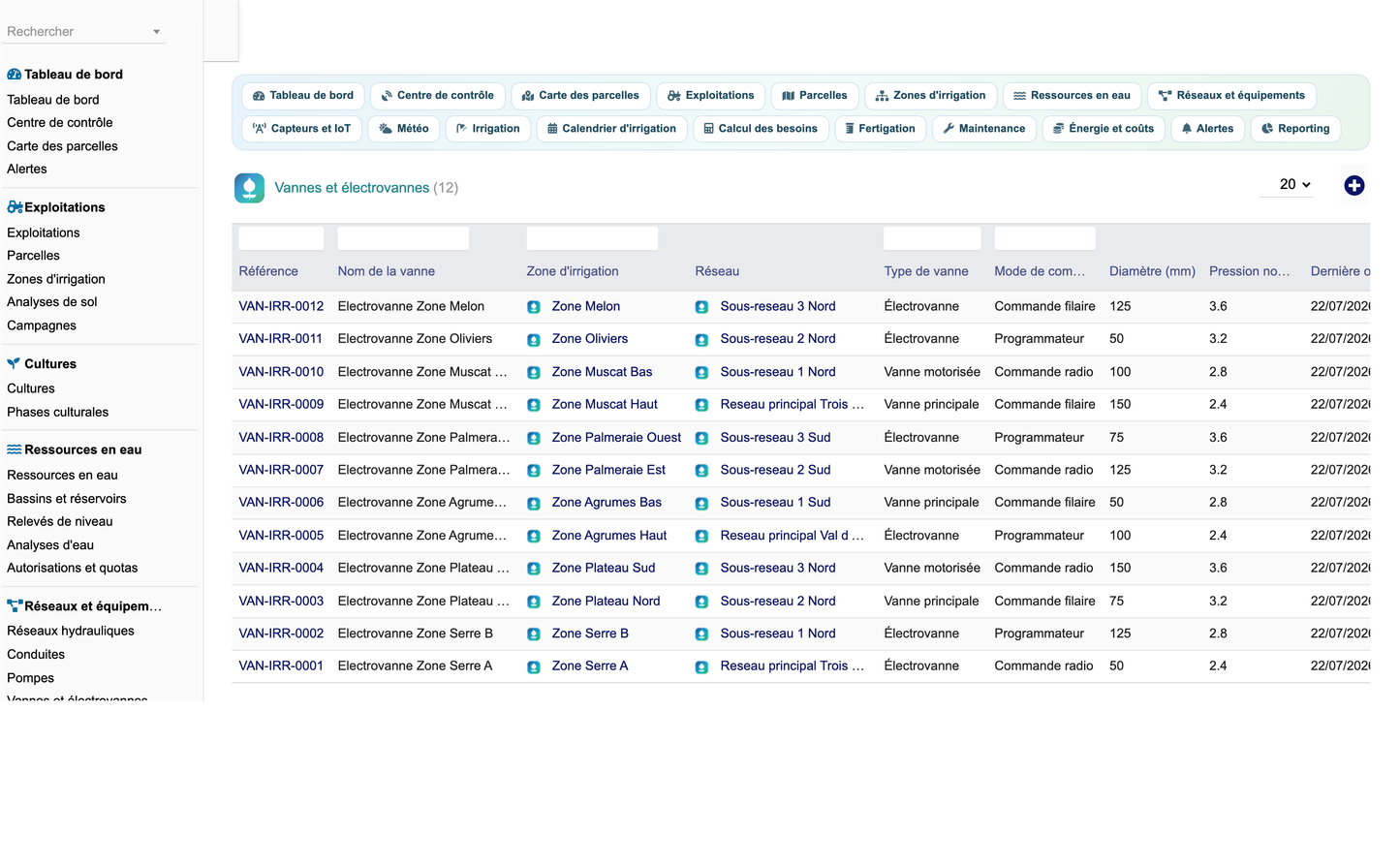Open Phases culturales in sidebar
Image resolution: width=1400 pixels, height=866 pixels.
coord(57,412)
